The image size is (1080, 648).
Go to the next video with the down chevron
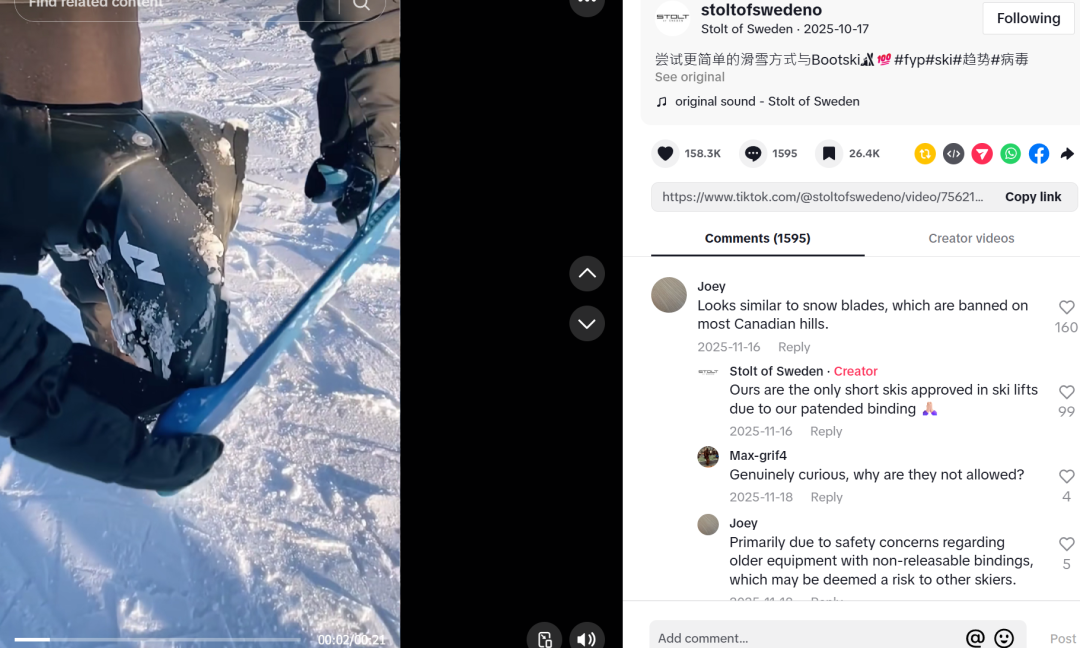tap(587, 323)
